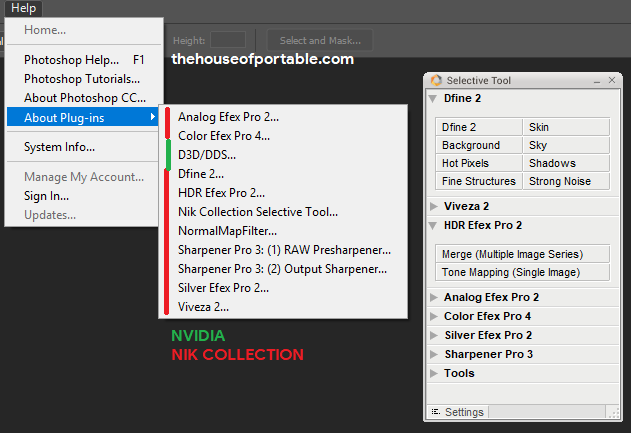Apply the Sky noise preset
This screenshot has width=631, height=433.
click(566, 145)
